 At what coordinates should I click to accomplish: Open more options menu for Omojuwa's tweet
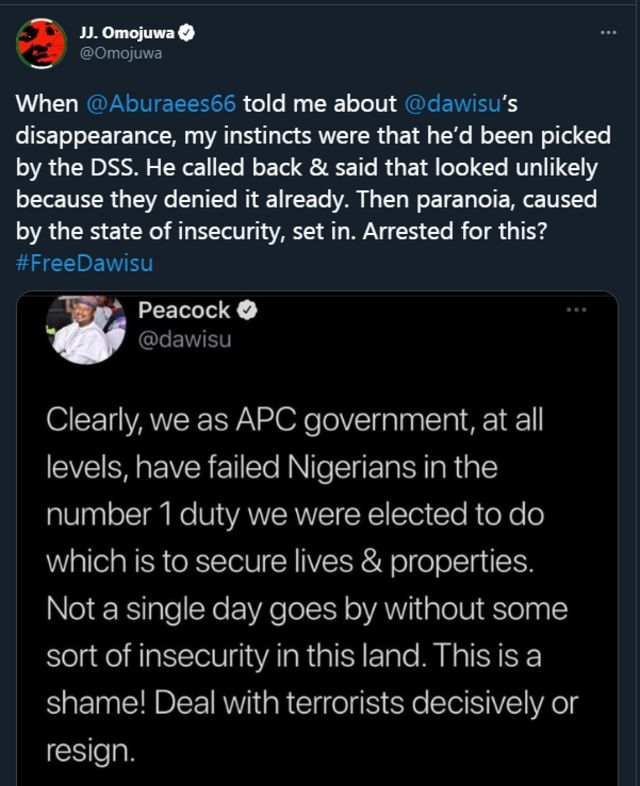coord(607,33)
